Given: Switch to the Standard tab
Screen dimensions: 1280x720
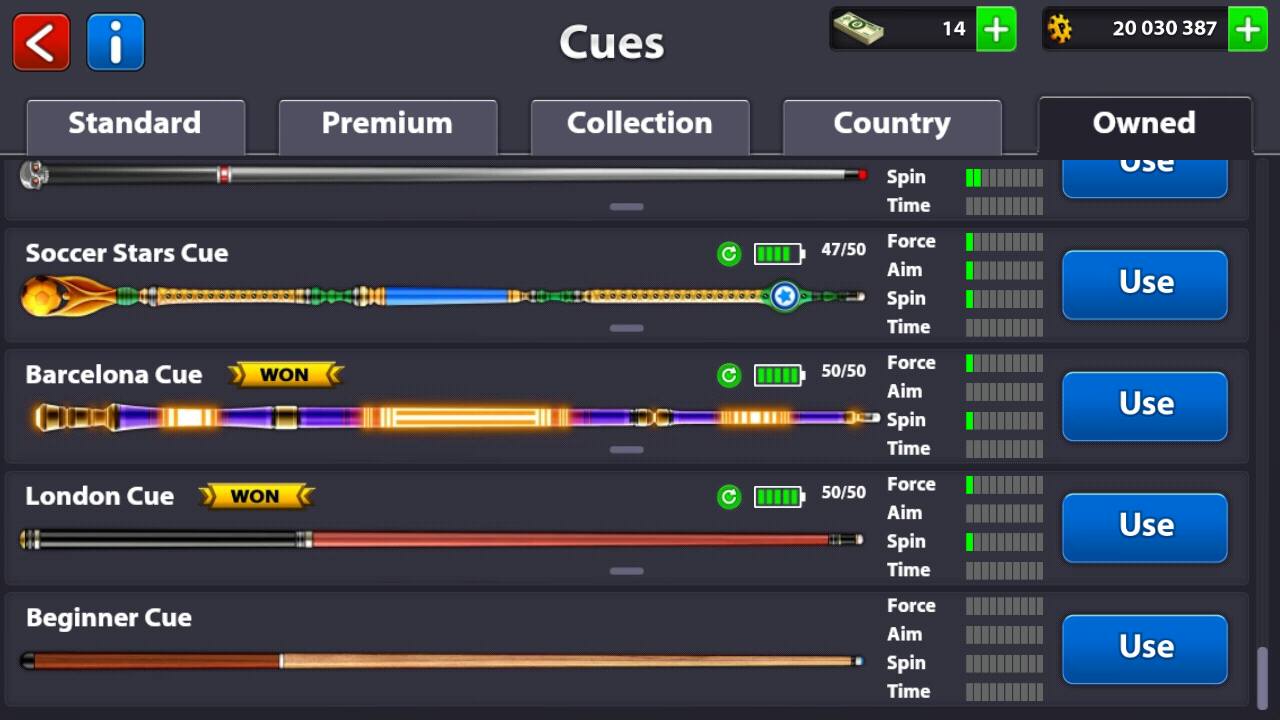Looking at the screenshot, I should pyautogui.click(x=135, y=125).
